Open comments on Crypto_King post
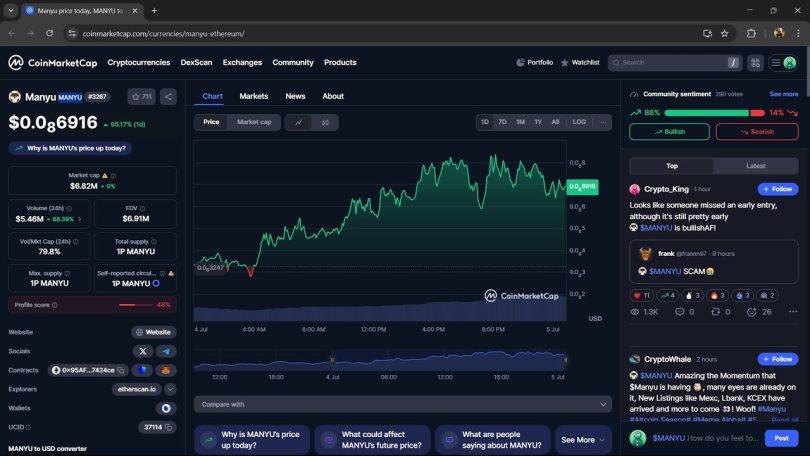Viewport: 810px width, 456px height. click(684, 312)
